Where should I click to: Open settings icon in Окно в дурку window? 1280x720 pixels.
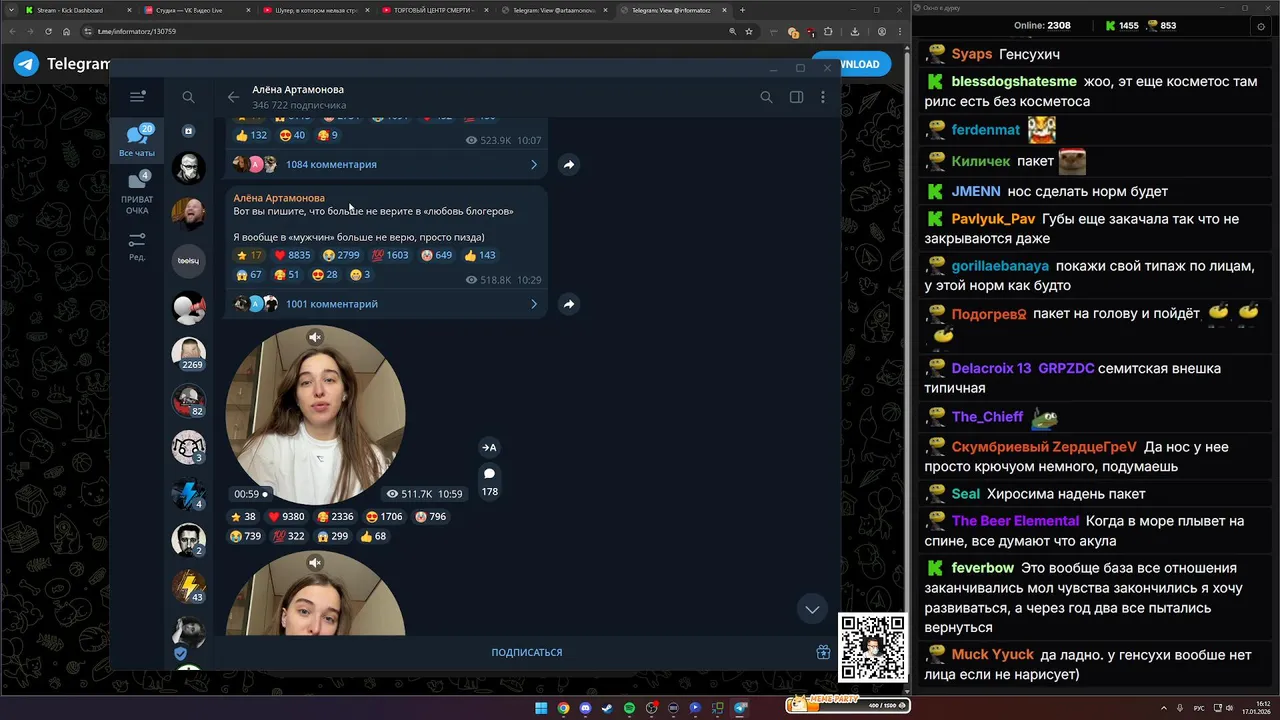pyautogui.click(x=1260, y=26)
